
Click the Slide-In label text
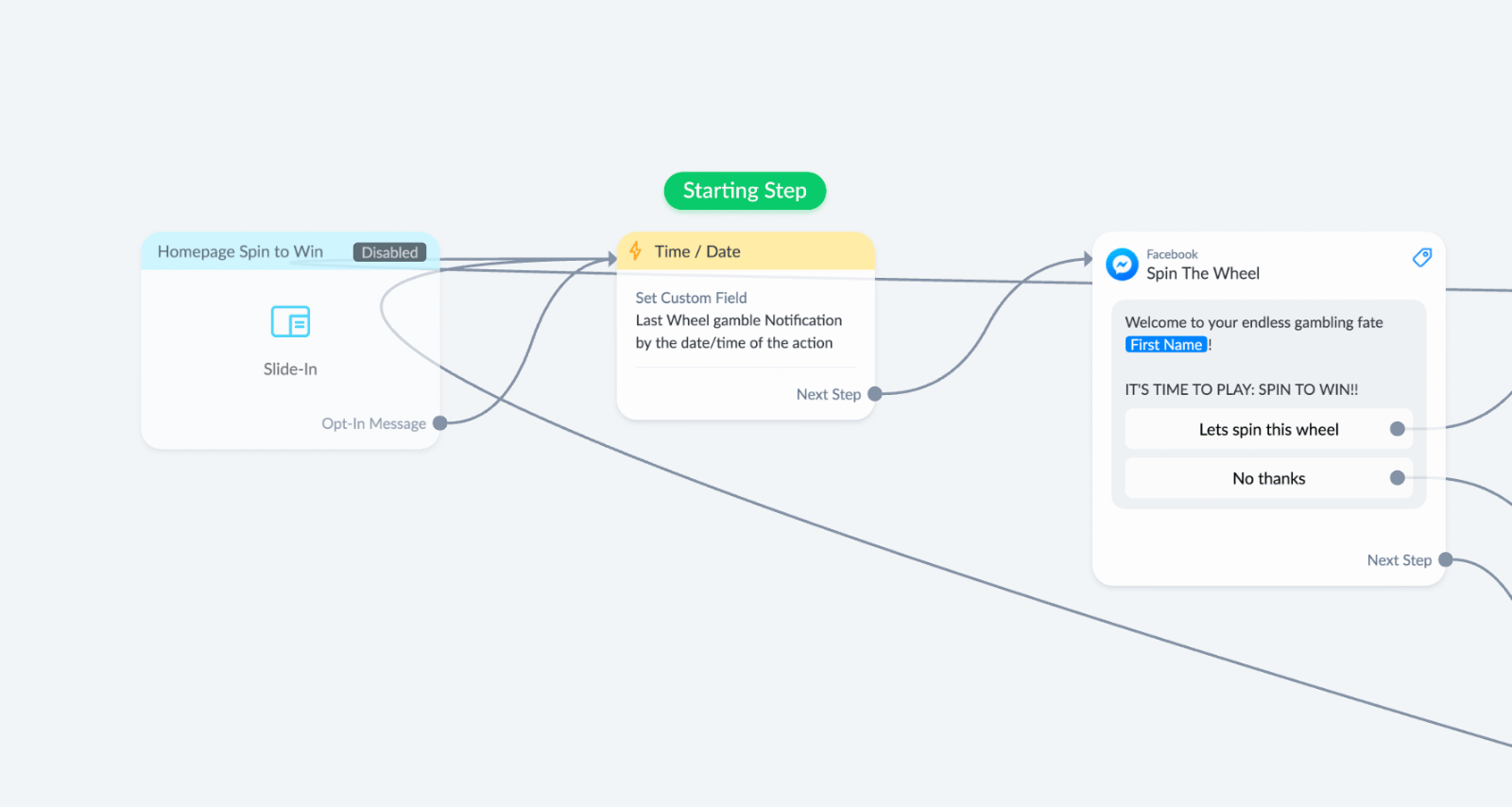coord(290,369)
